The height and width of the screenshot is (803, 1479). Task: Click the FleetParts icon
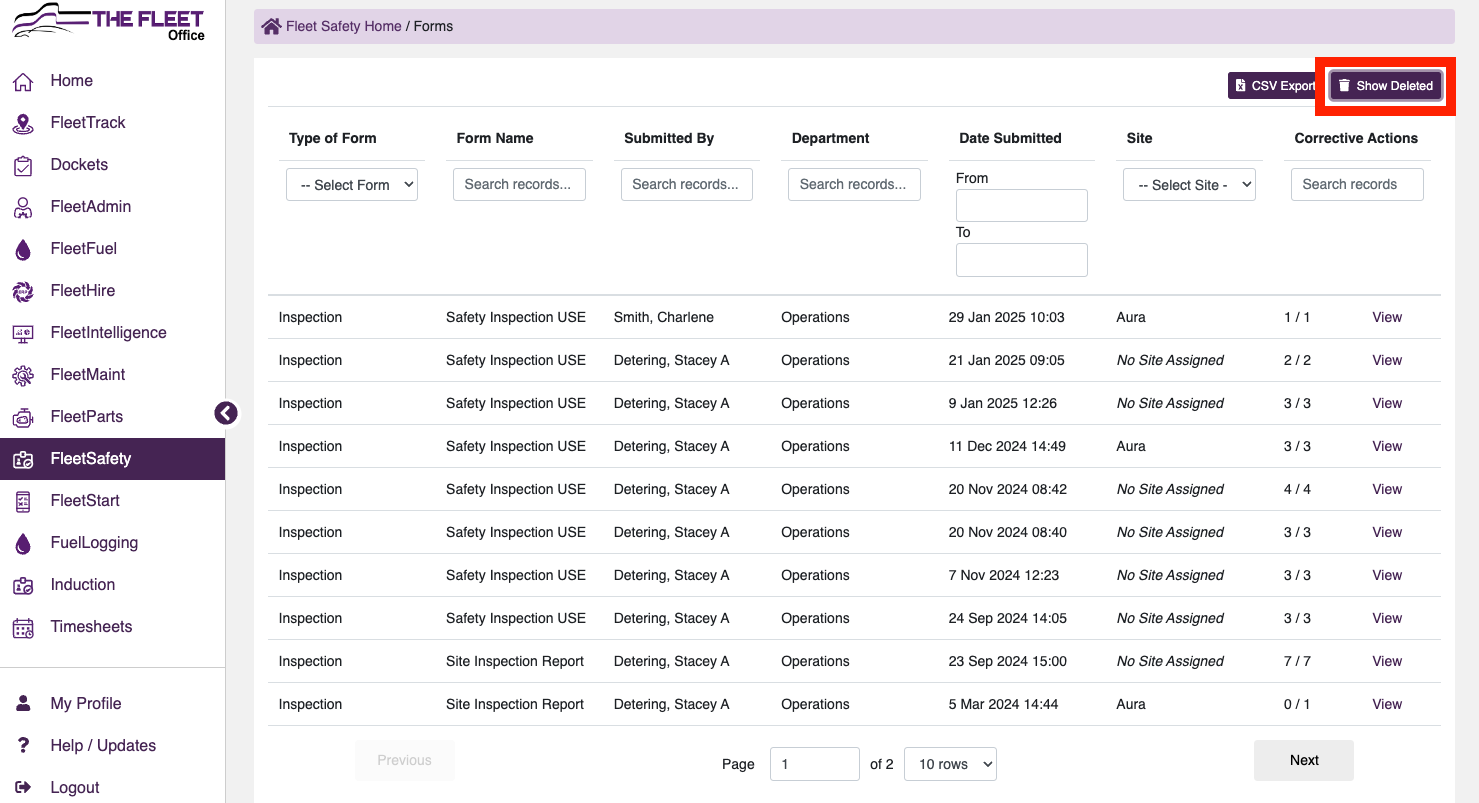click(x=23, y=418)
